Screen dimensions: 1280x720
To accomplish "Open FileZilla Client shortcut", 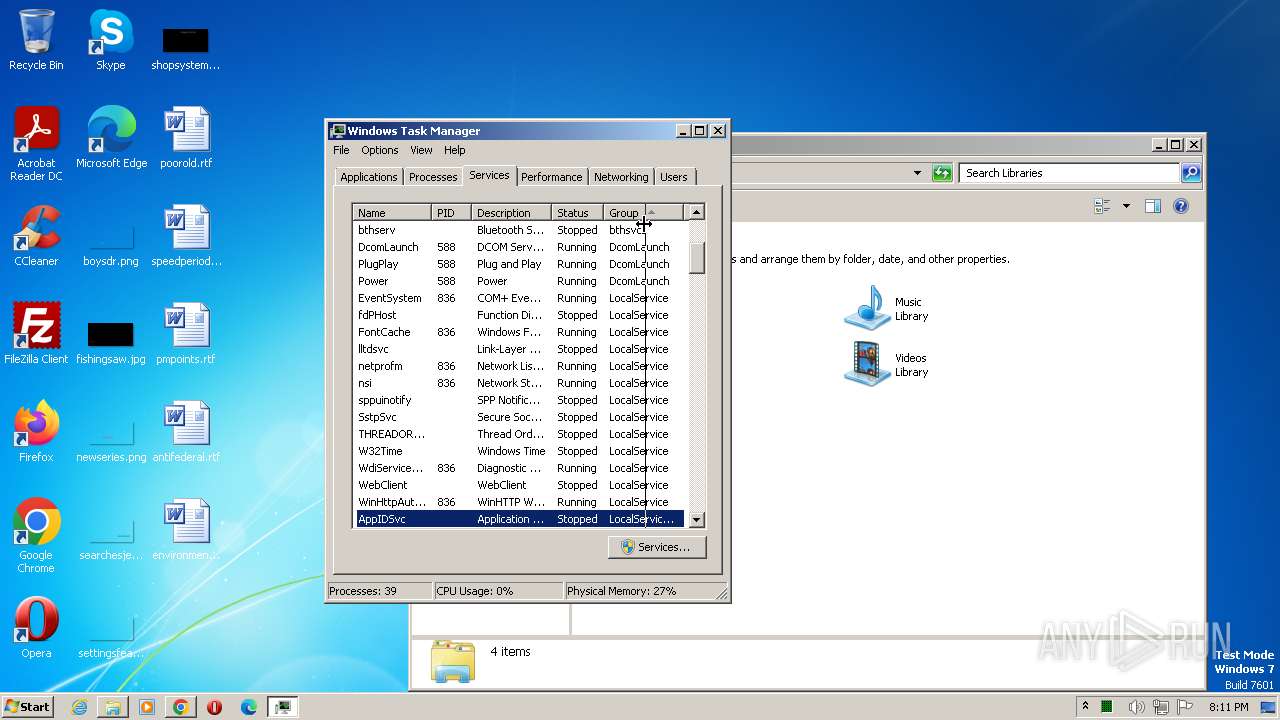I will click(x=36, y=334).
